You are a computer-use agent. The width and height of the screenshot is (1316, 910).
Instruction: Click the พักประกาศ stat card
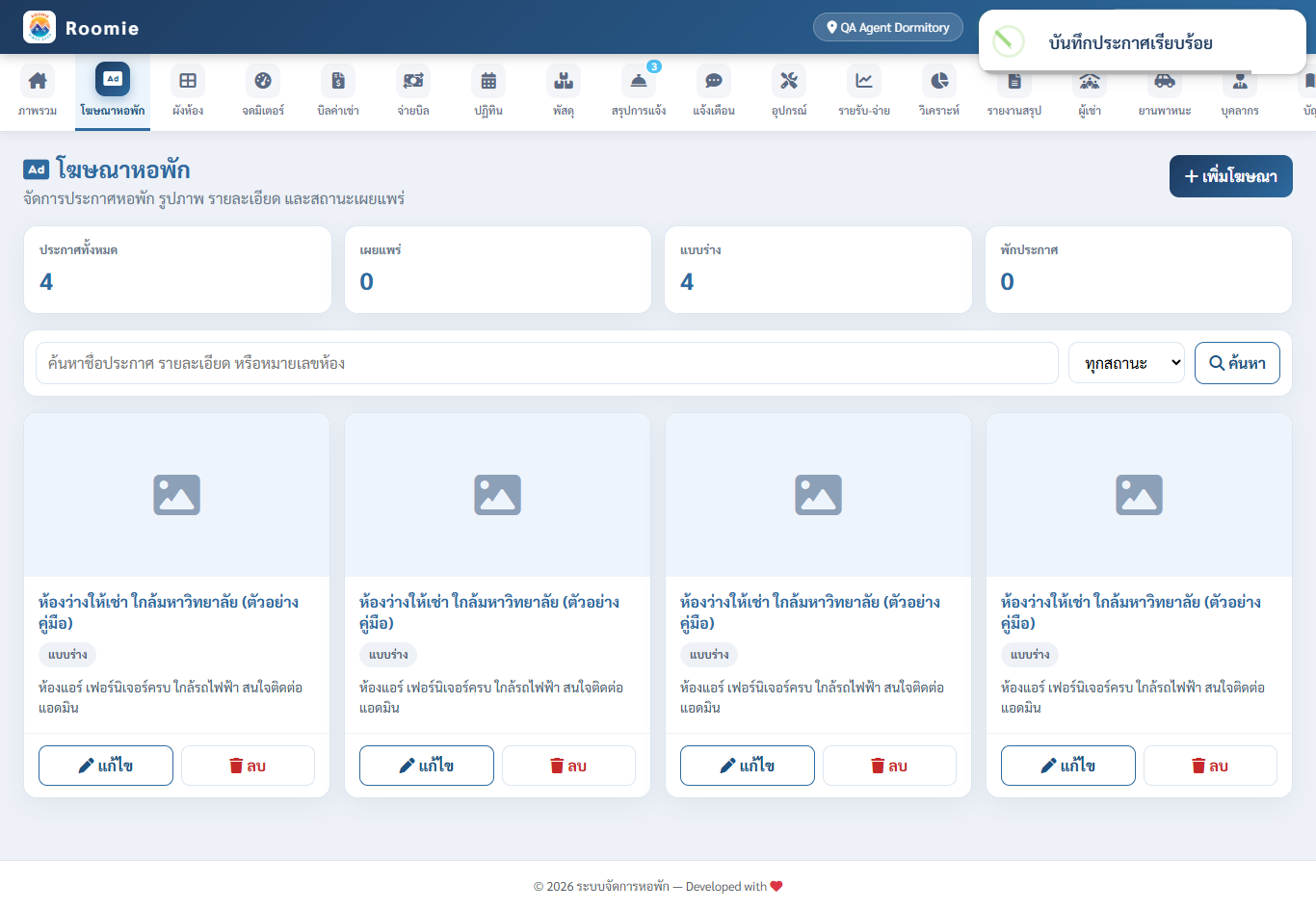(x=1139, y=270)
